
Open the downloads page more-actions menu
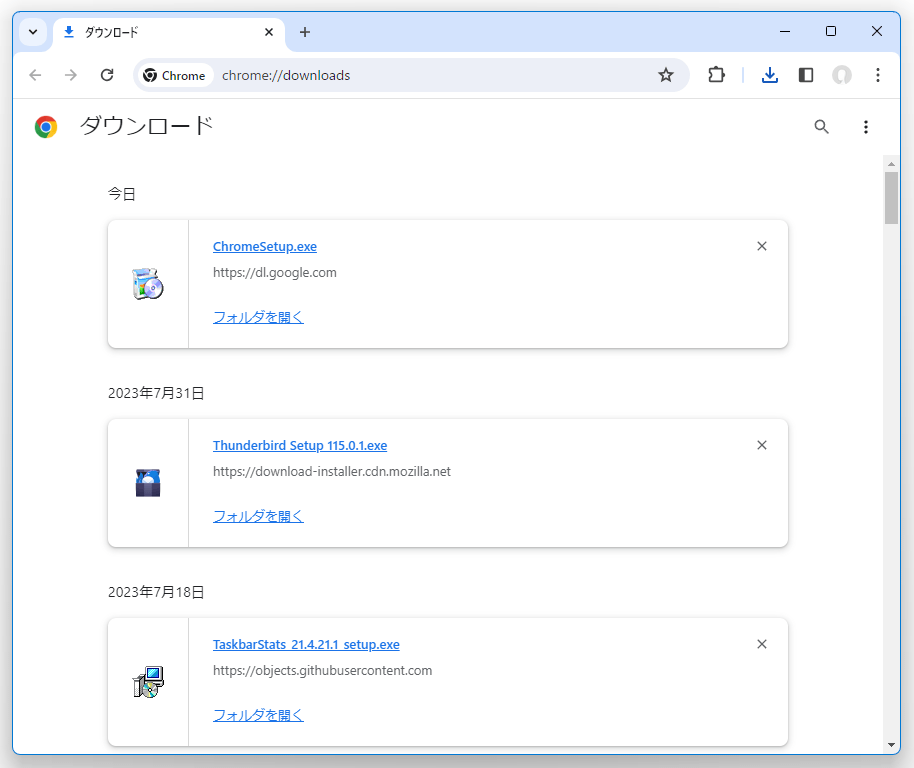[x=866, y=127]
